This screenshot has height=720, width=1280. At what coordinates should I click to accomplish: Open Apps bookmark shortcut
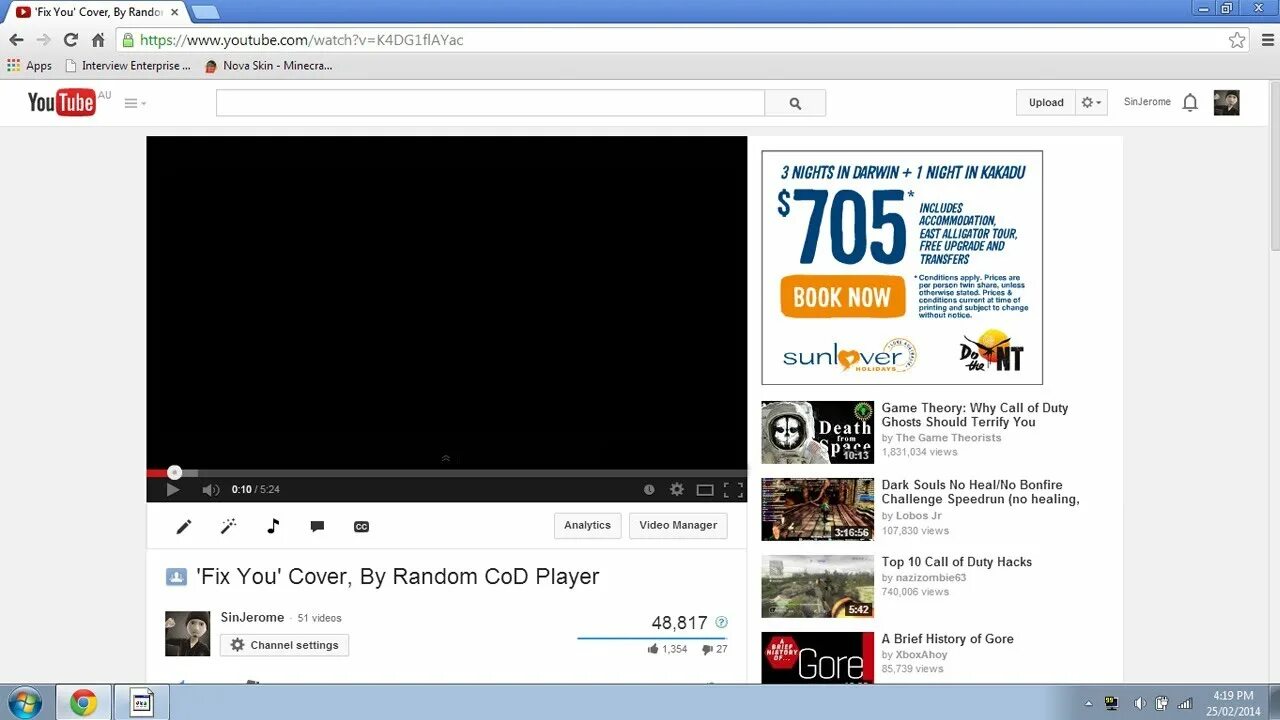coord(29,66)
